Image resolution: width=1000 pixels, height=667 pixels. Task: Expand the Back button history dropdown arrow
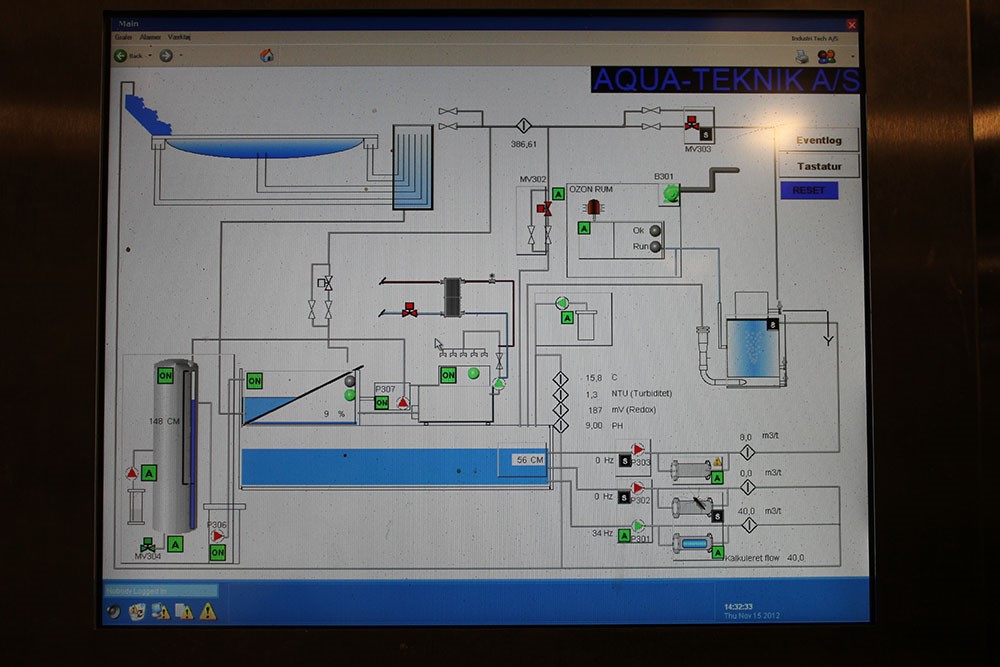click(150, 56)
